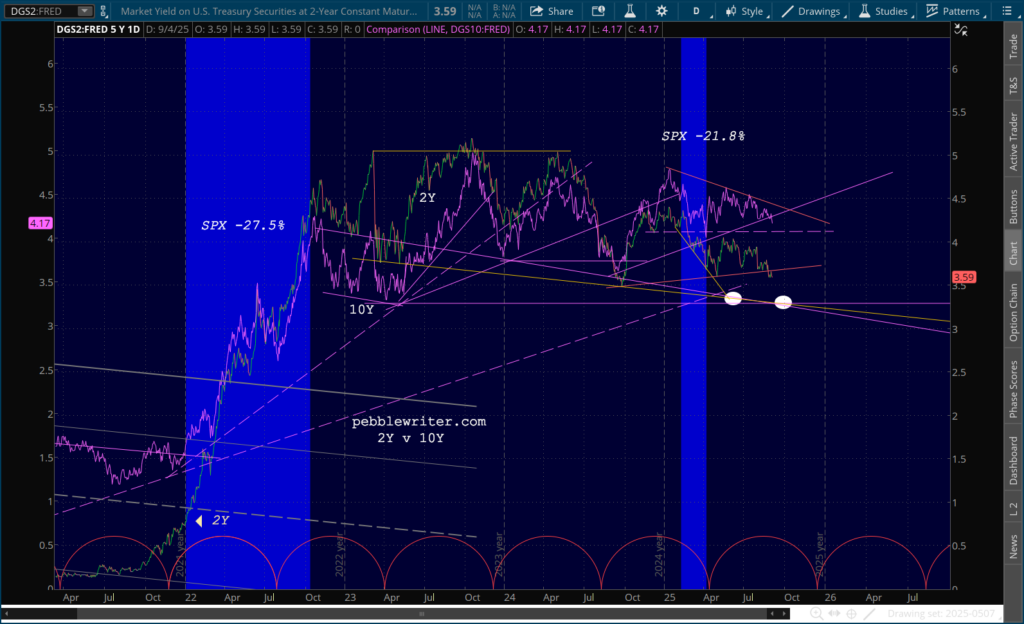Select the crosshair pointer tool icon
This screenshot has width=1024, height=624.
(852, 614)
